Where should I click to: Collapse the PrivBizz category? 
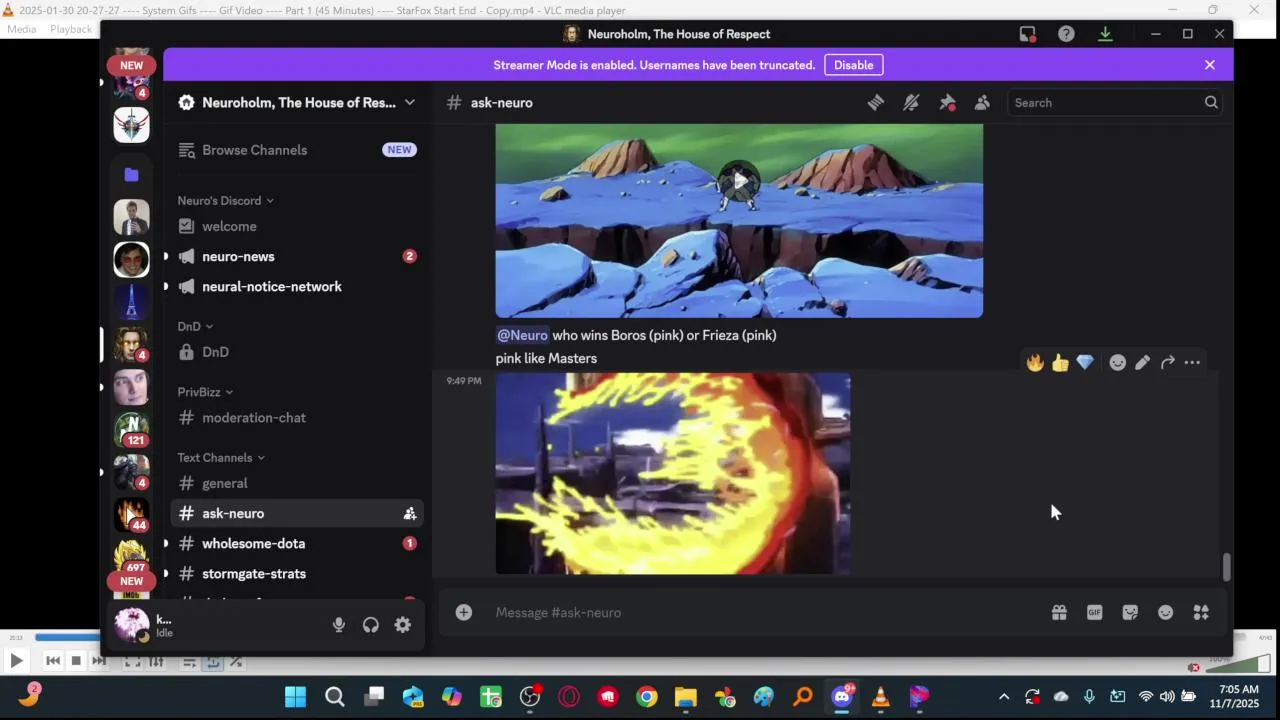205,392
